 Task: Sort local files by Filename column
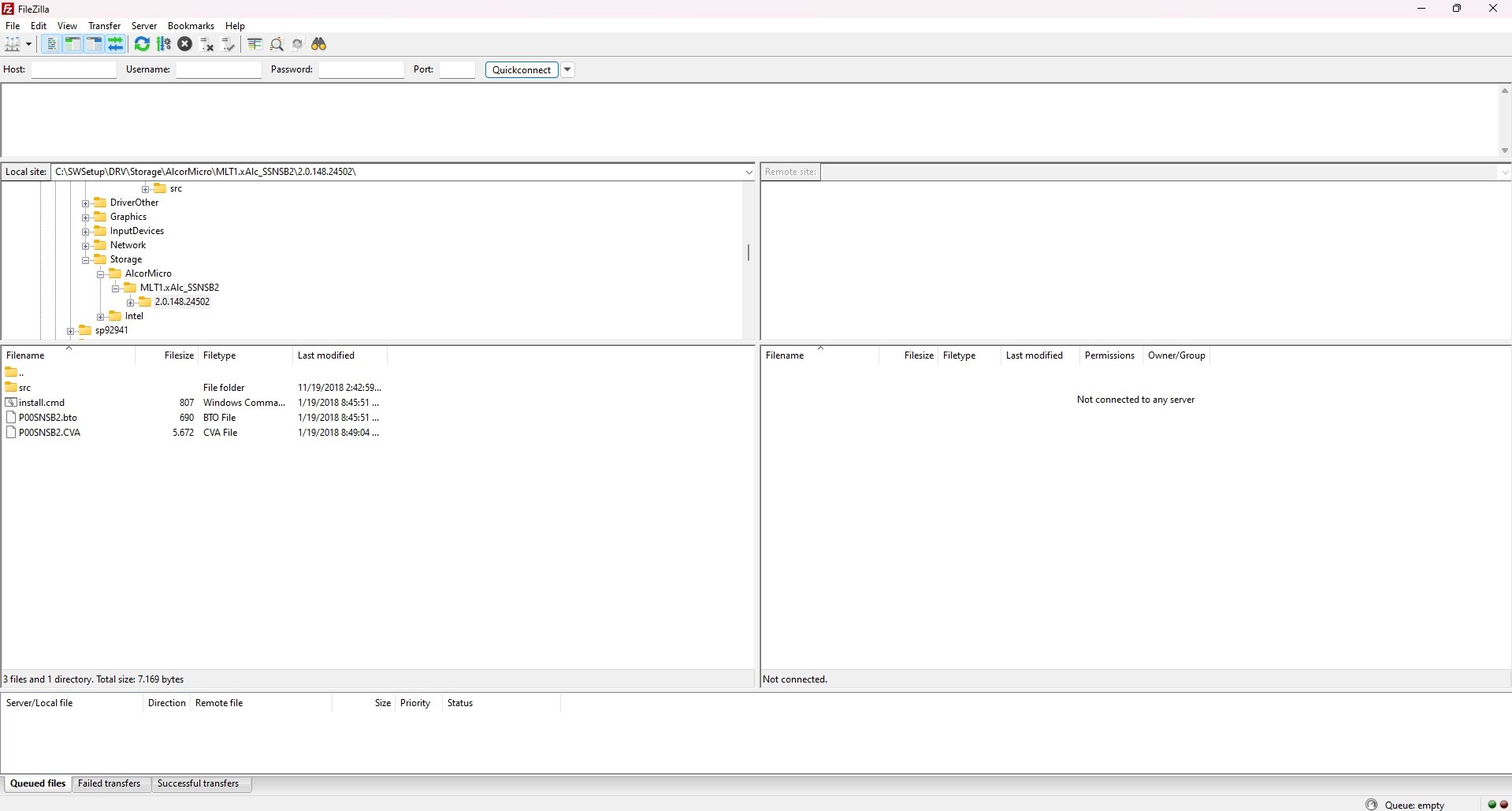pyautogui.click(x=69, y=355)
